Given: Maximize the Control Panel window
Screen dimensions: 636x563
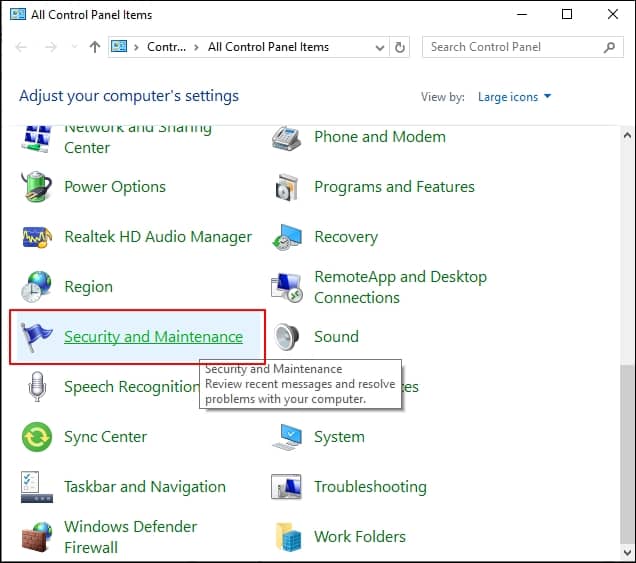Looking at the screenshot, I should pyautogui.click(x=567, y=15).
